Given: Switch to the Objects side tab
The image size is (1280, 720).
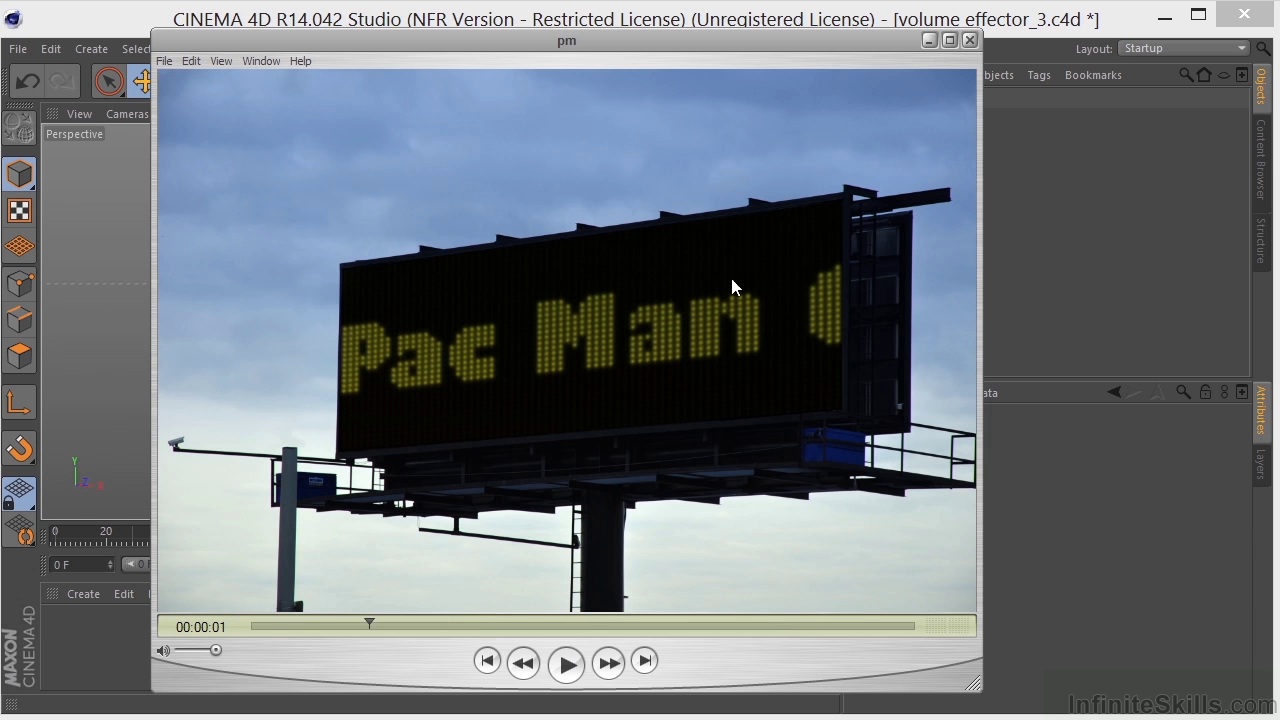Looking at the screenshot, I should [1261, 86].
